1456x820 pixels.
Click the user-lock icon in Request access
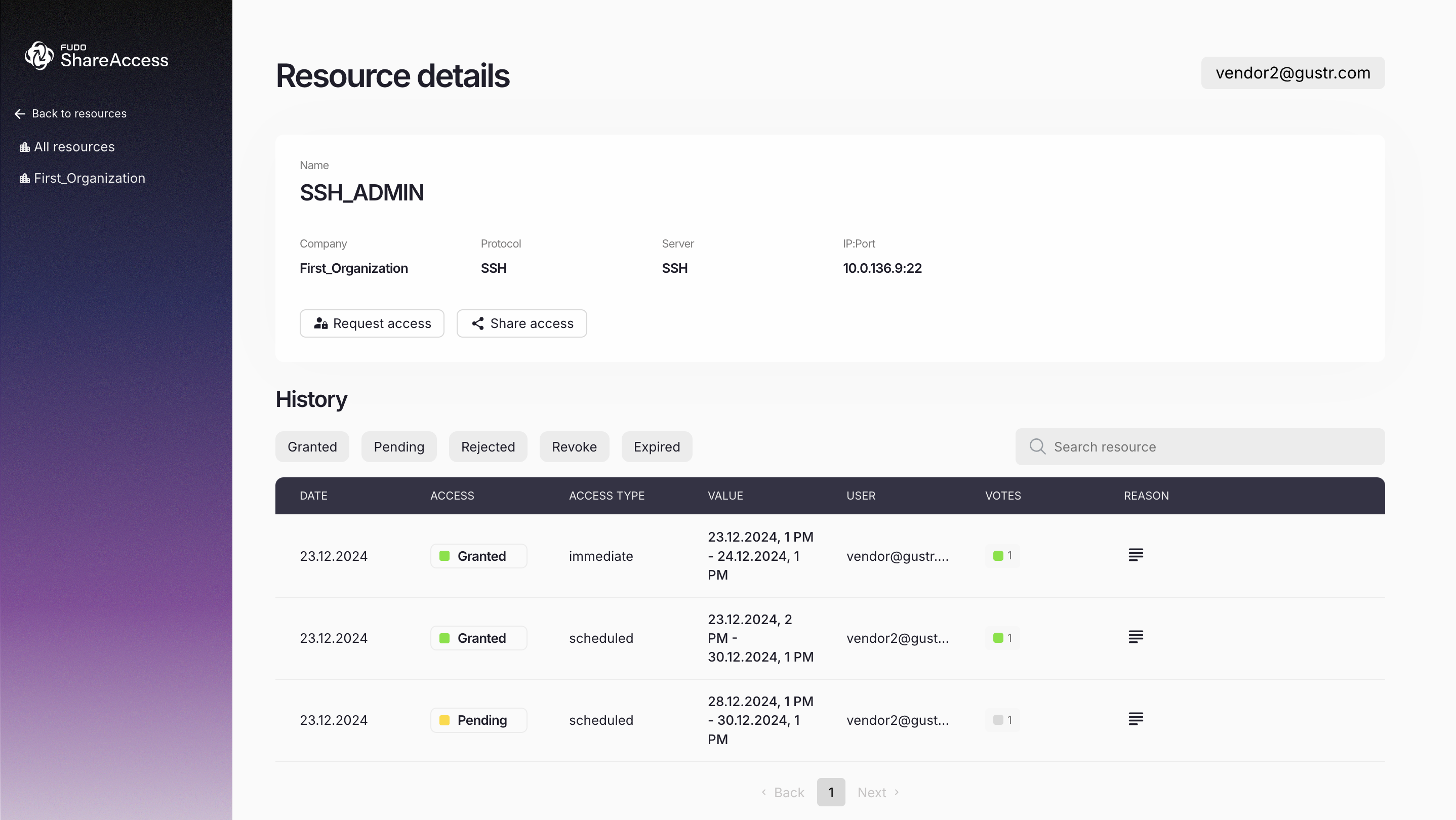tap(321, 323)
